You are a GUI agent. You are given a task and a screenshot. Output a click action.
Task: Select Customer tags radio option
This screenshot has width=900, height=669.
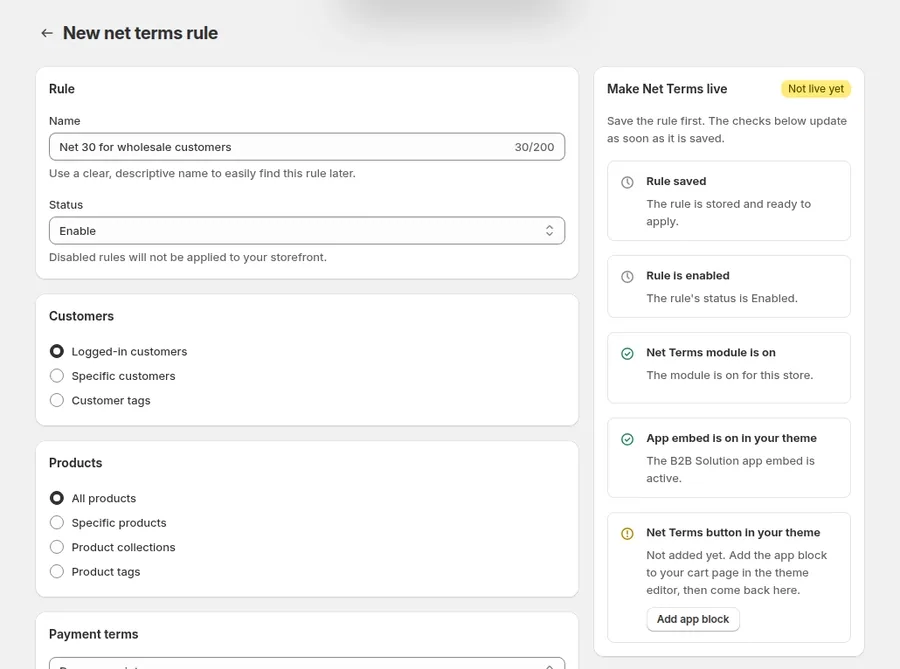tap(57, 400)
